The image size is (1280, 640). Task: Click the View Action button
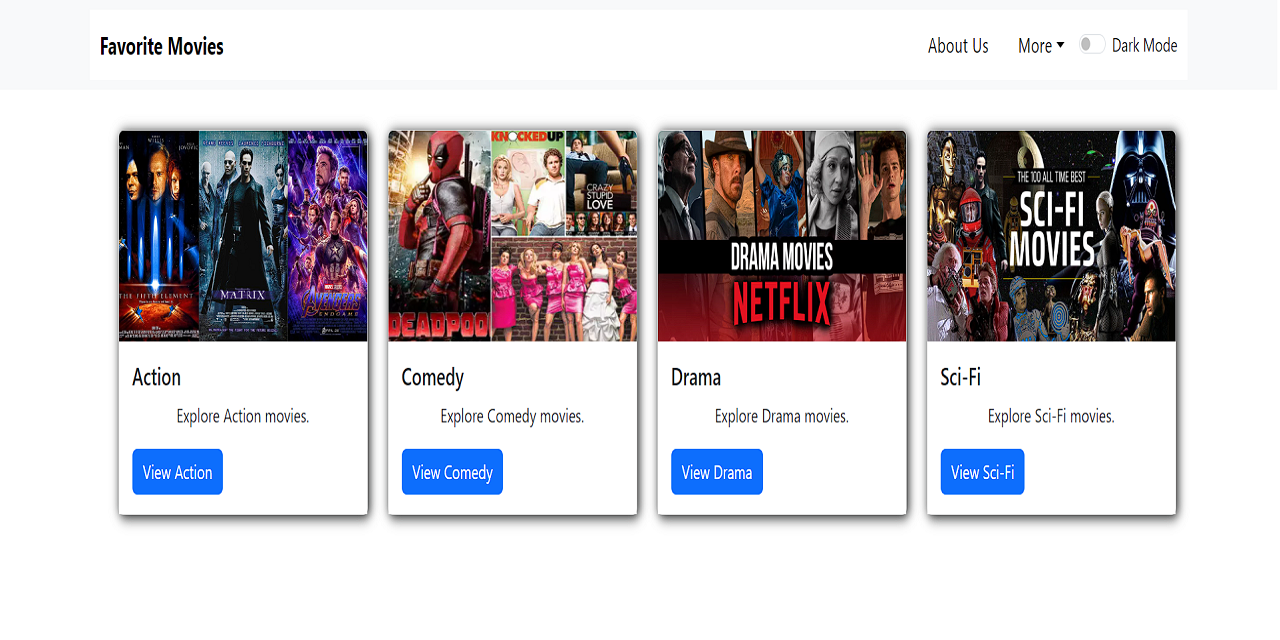coord(177,471)
